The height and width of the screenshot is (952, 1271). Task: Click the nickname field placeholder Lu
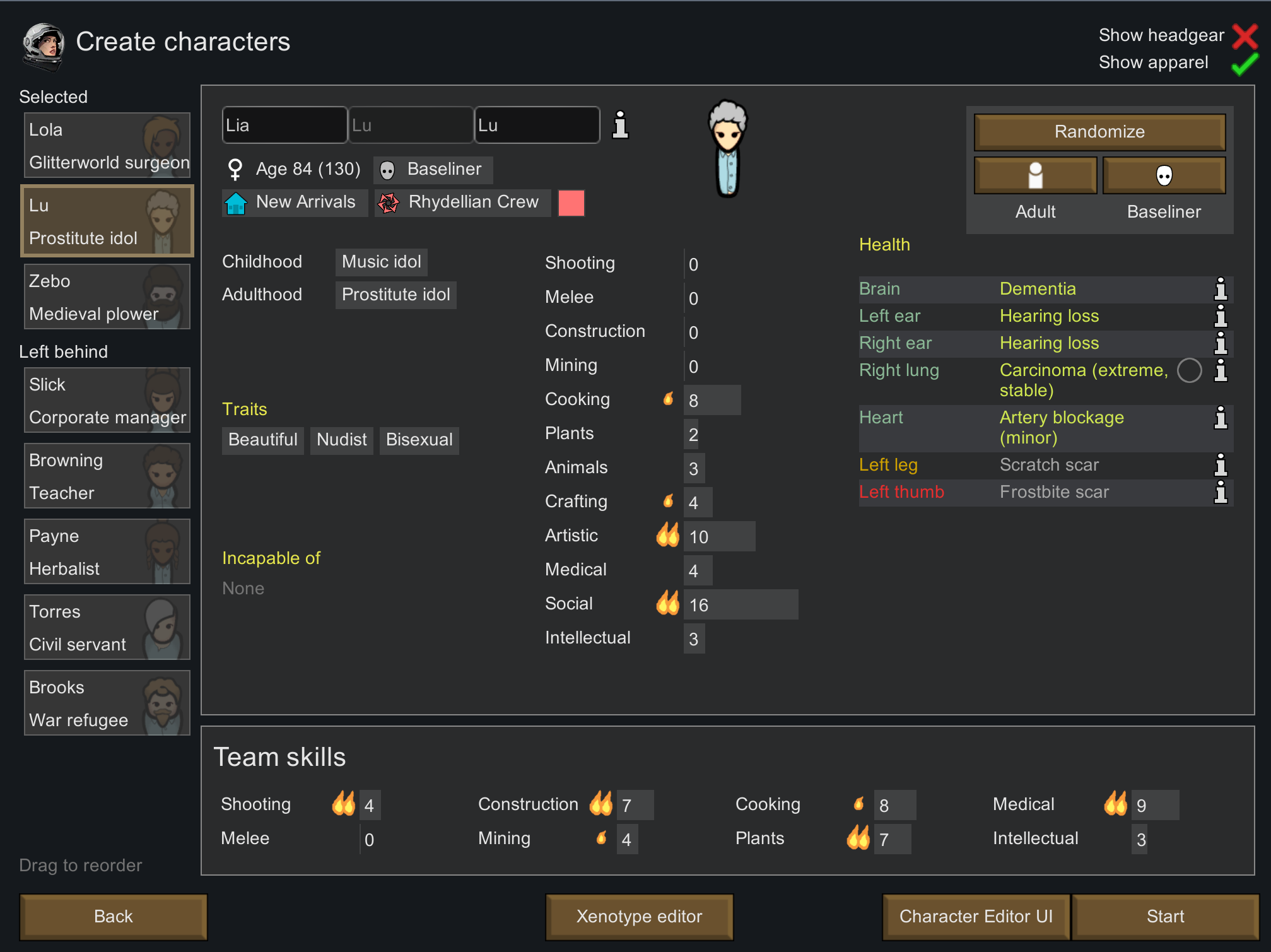click(411, 125)
